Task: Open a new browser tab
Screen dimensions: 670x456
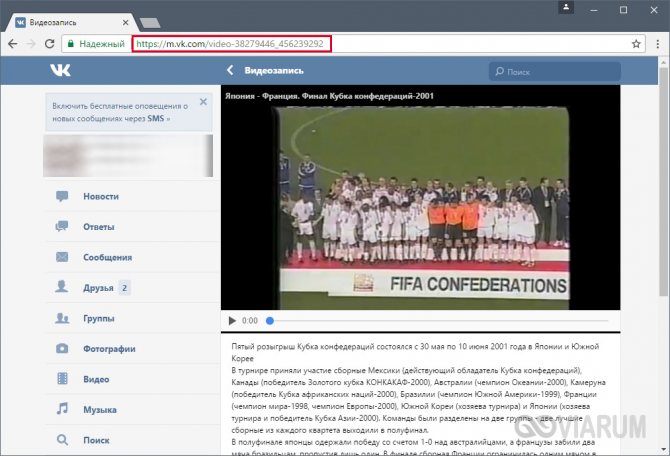Action: click(150, 23)
